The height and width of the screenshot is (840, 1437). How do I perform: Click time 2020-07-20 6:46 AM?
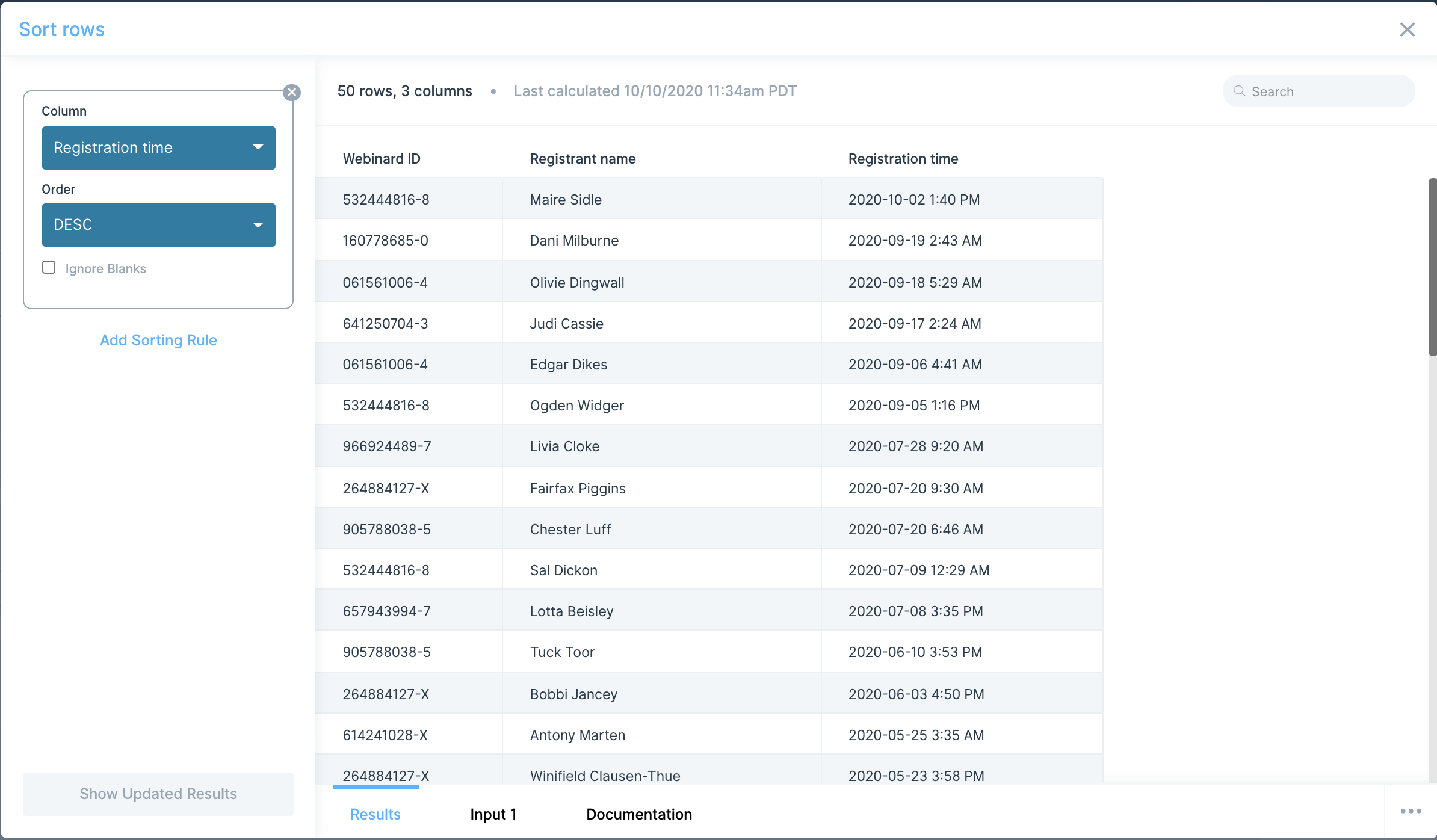point(916,529)
